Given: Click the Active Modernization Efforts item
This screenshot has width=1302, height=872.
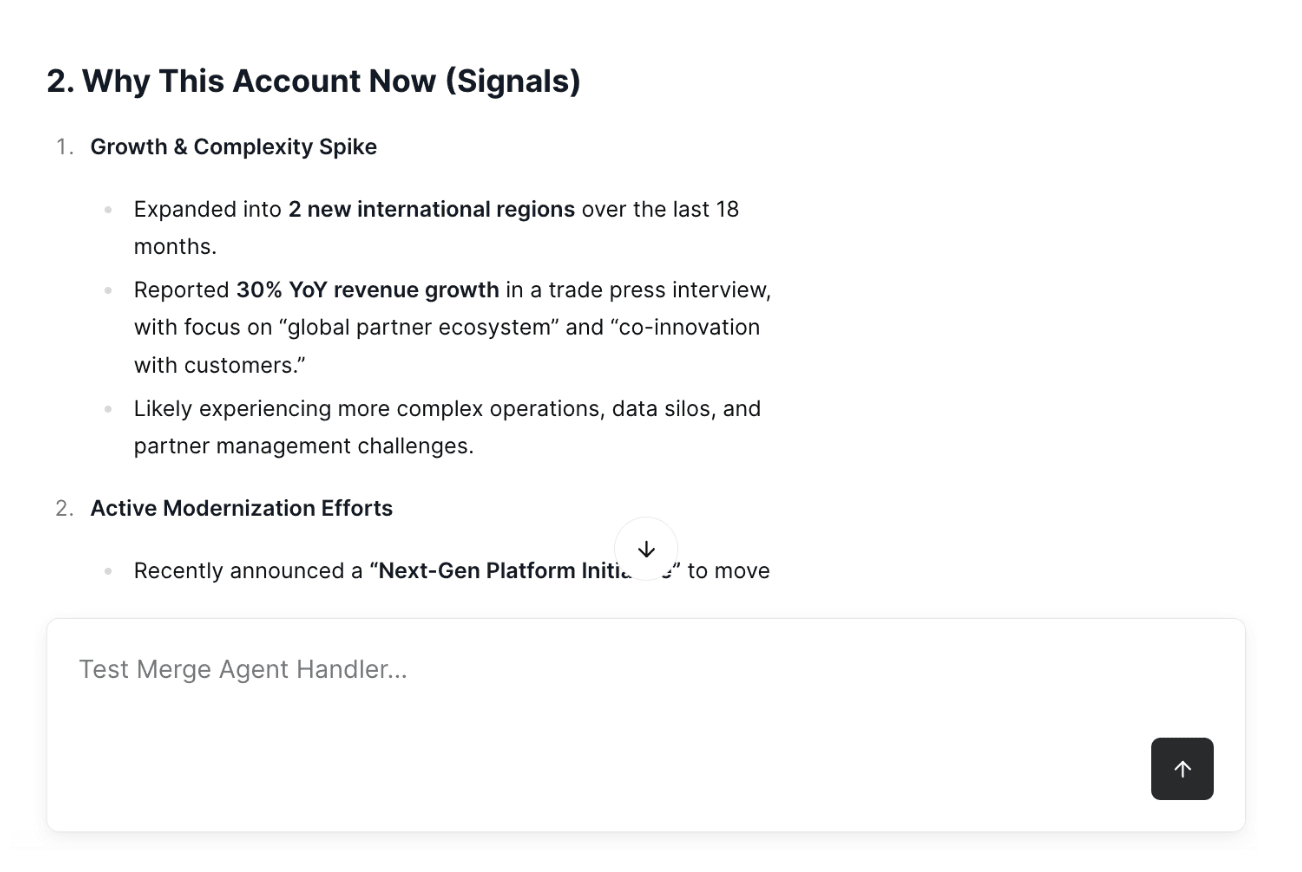Looking at the screenshot, I should (x=241, y=508).
